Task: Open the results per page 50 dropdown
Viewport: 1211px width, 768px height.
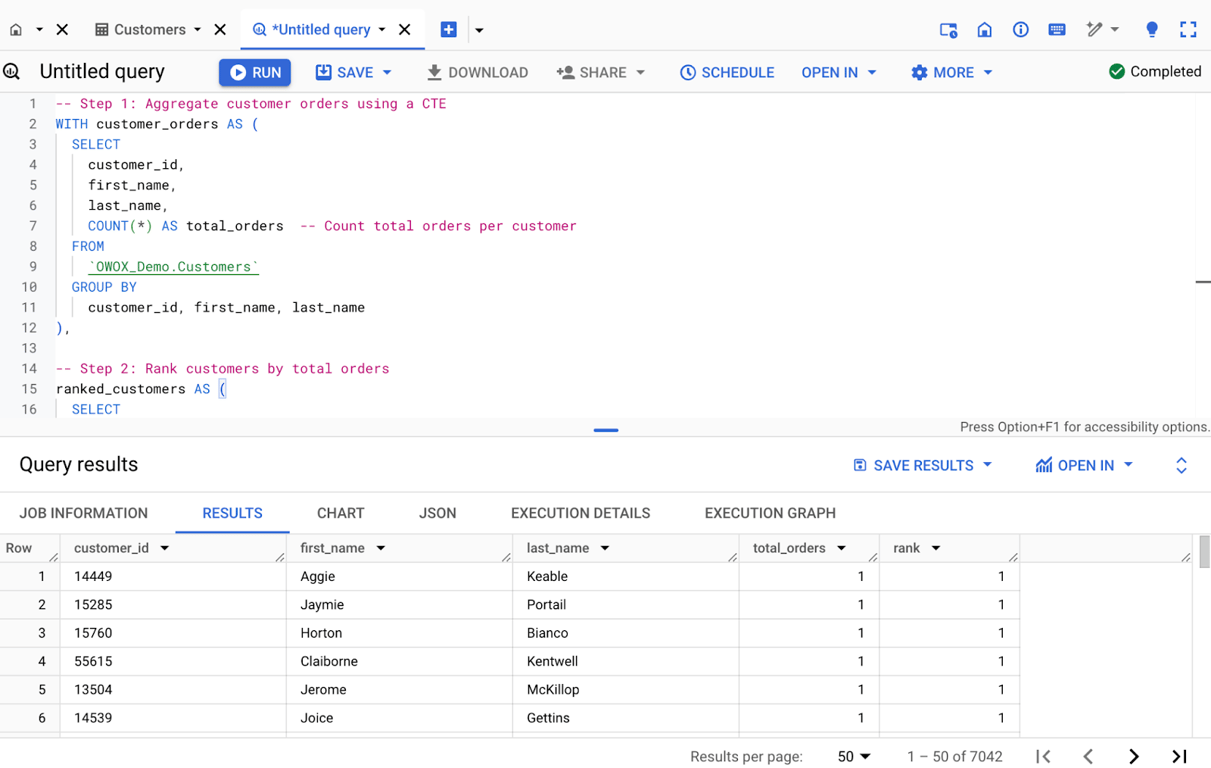Action: pyautogui.click(x=854, y=756)
